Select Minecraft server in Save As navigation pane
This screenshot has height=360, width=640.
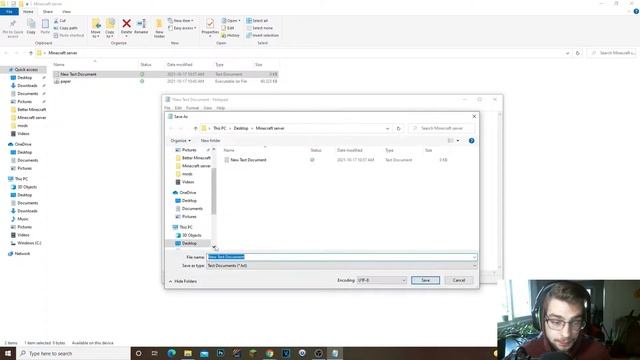(x=196, y=166)
